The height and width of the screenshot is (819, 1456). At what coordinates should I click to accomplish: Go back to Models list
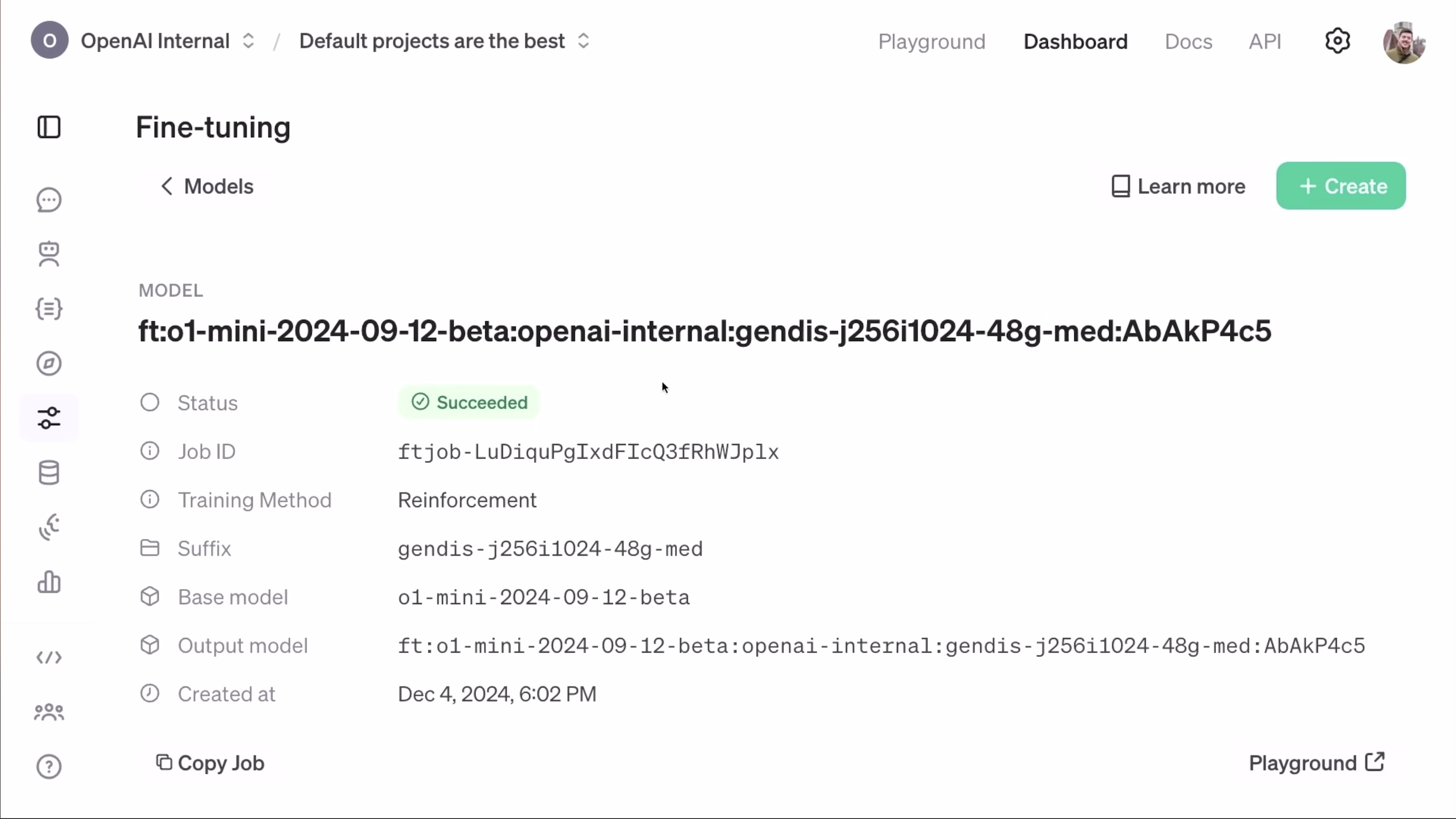[207, 187]
